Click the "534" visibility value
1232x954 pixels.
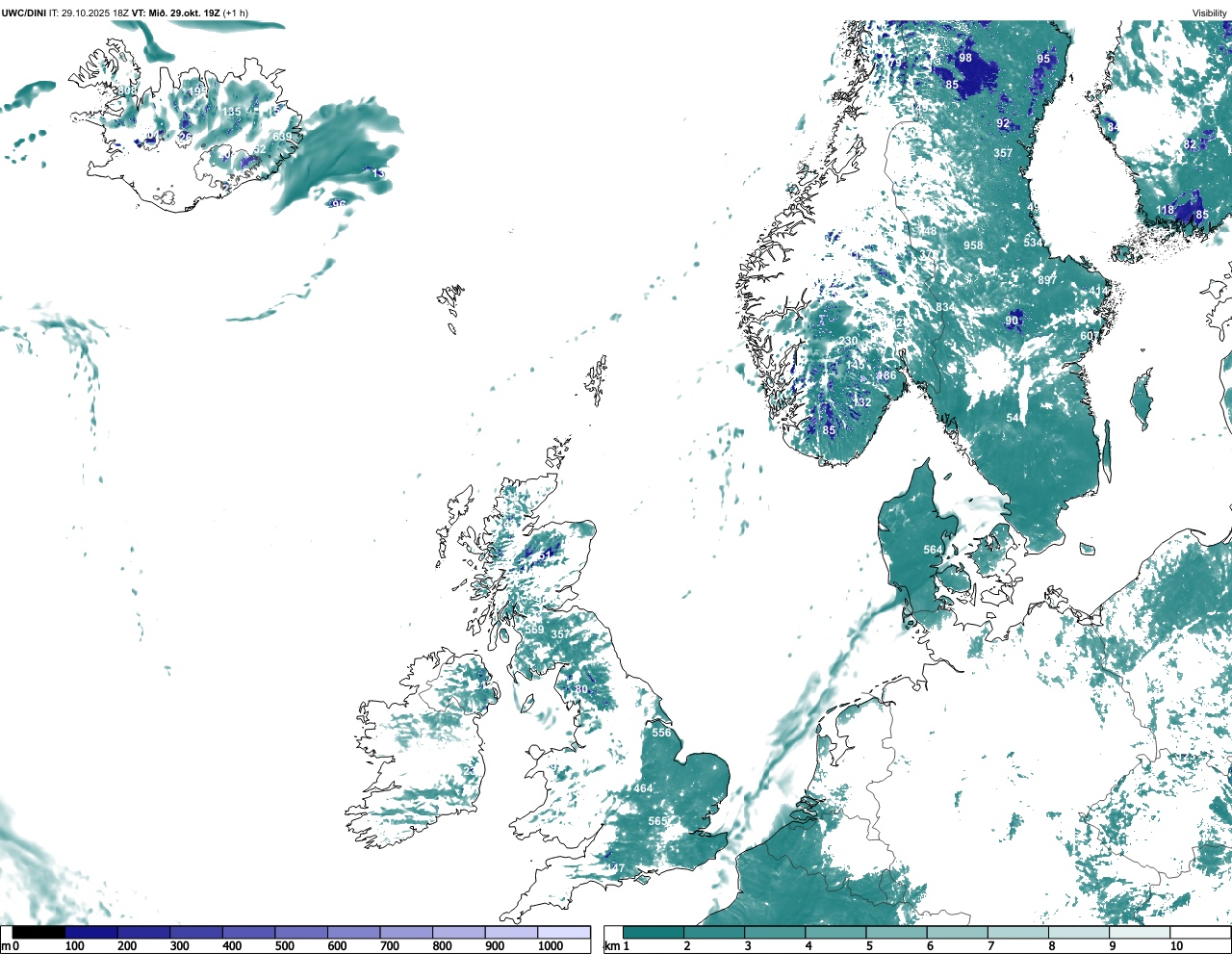pyautogui.click(x=1033, y=243)
